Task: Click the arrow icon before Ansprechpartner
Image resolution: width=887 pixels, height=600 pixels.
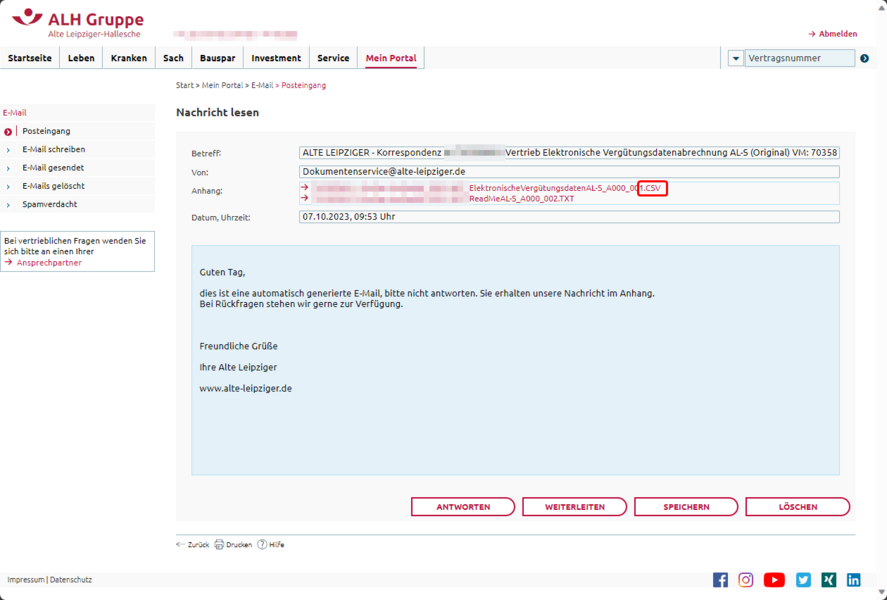Action: (x=8, y=262)
